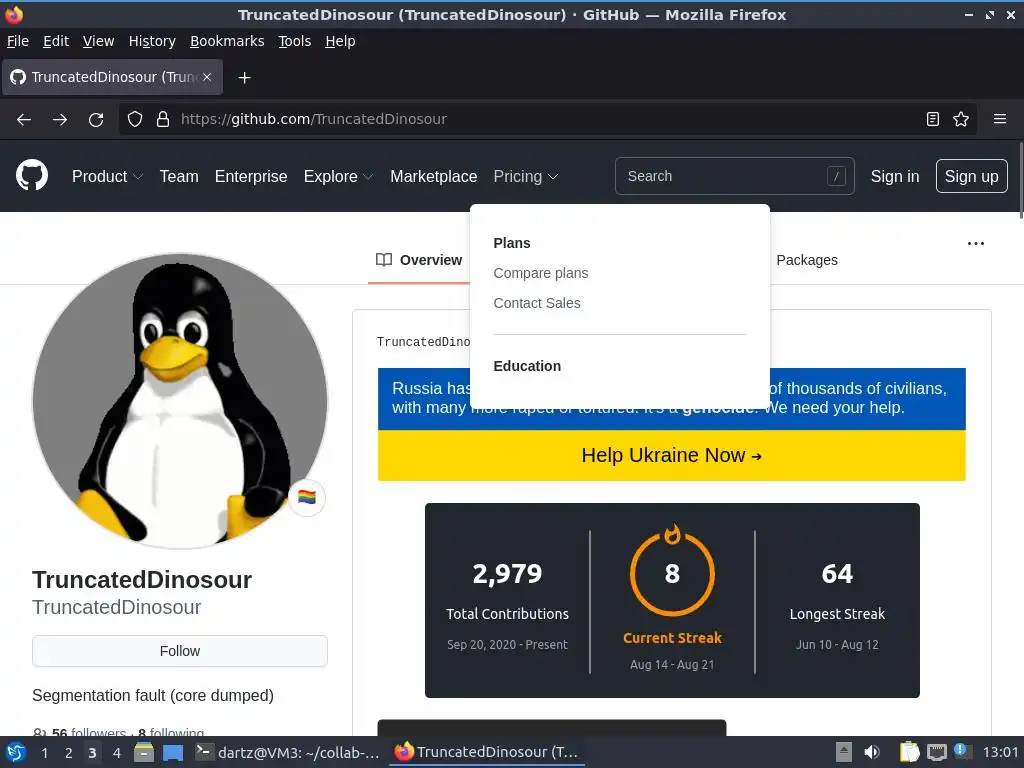Click the Segmentation fault bio text
This screenshot has height=768, width=1024.
153,696
